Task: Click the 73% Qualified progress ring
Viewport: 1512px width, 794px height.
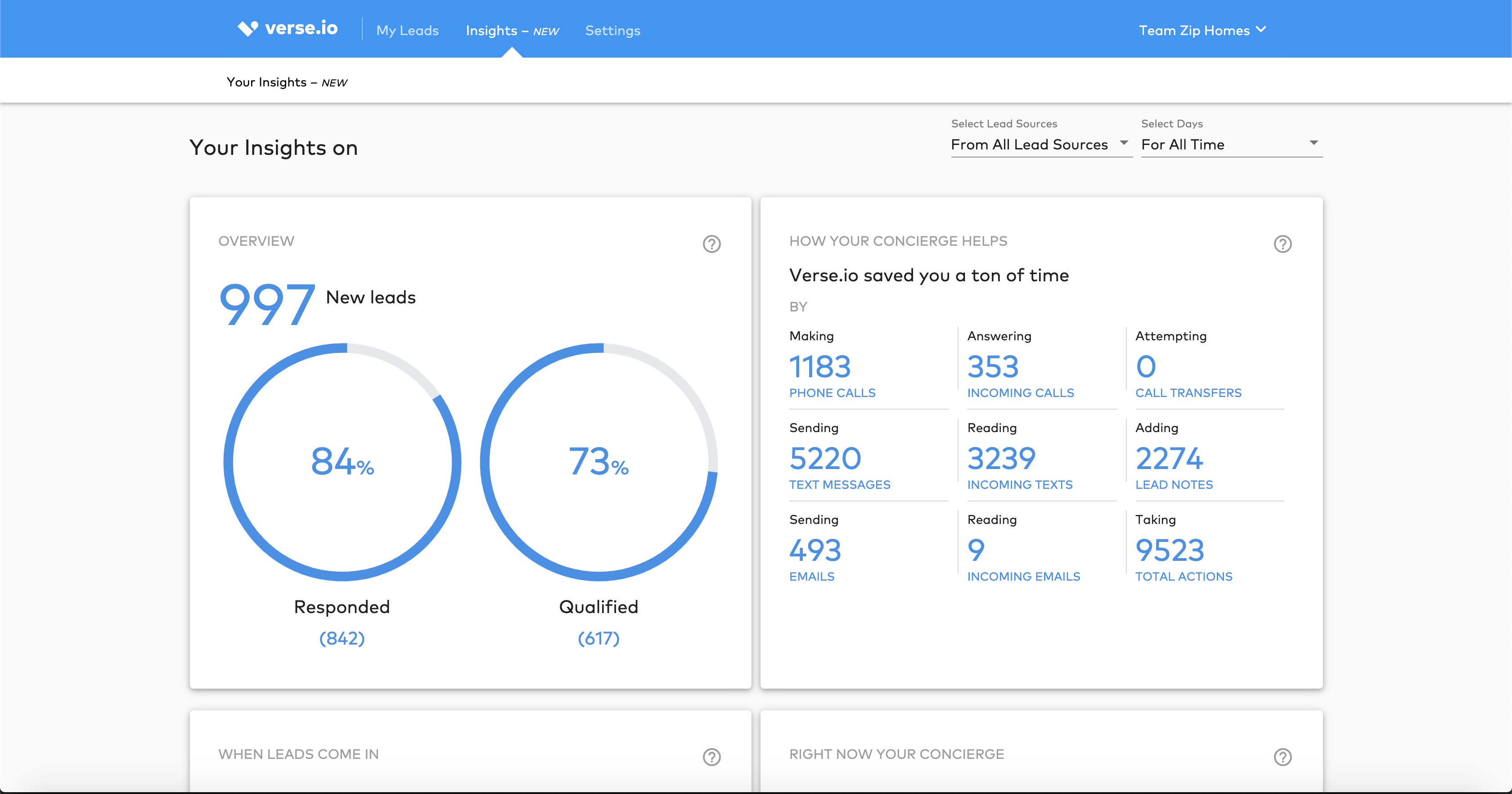Action: [598, 462]
